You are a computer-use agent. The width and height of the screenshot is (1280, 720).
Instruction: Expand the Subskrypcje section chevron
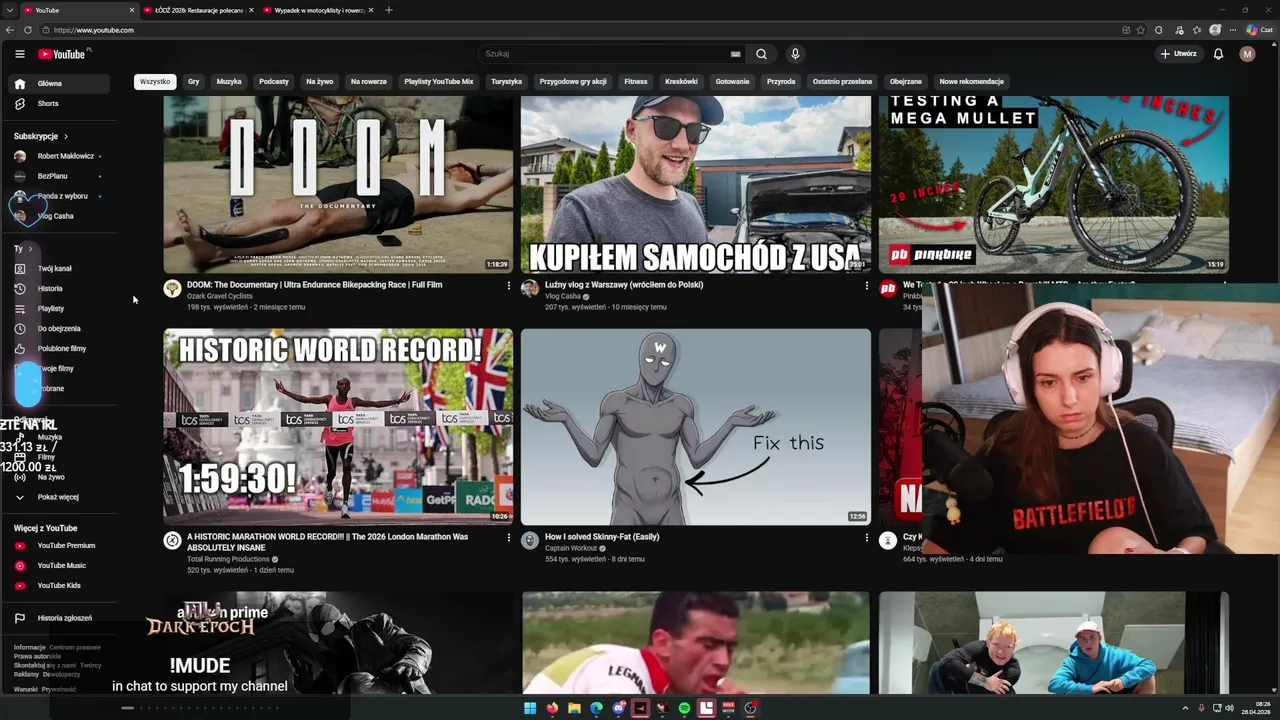pos(66,136)
